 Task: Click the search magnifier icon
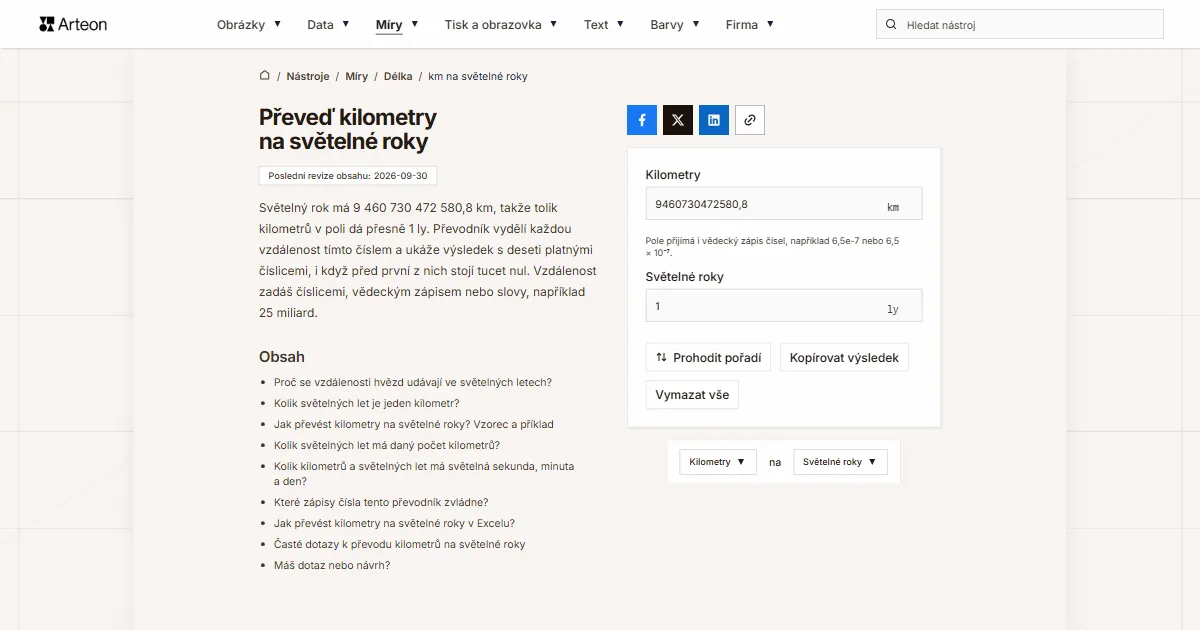pos(891,24)
